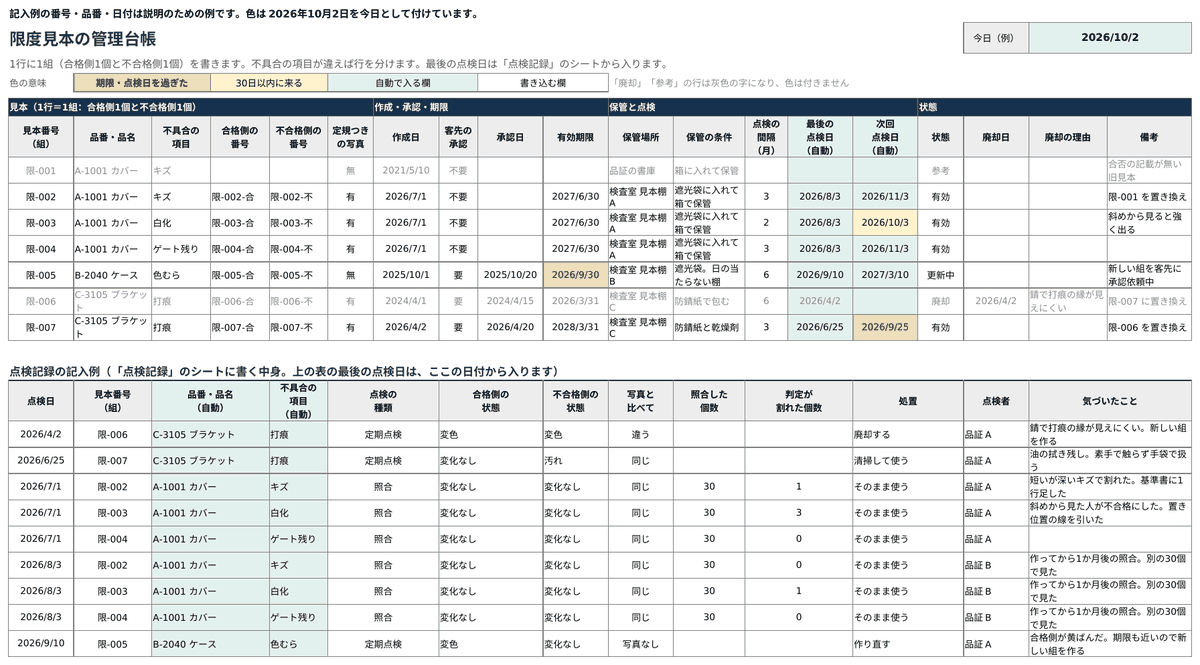
Task: Select the 廃却の理由 column header
Action: [1068, 137]
